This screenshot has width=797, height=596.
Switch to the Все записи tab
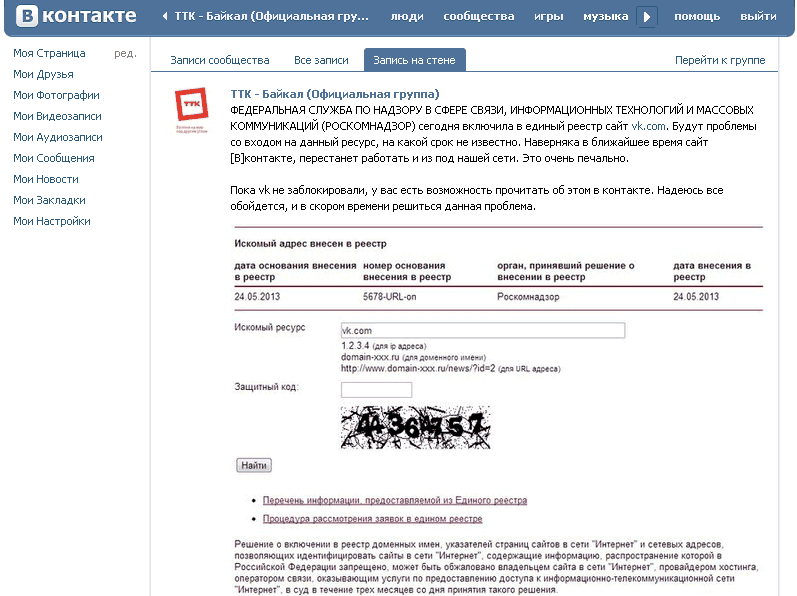321,60
